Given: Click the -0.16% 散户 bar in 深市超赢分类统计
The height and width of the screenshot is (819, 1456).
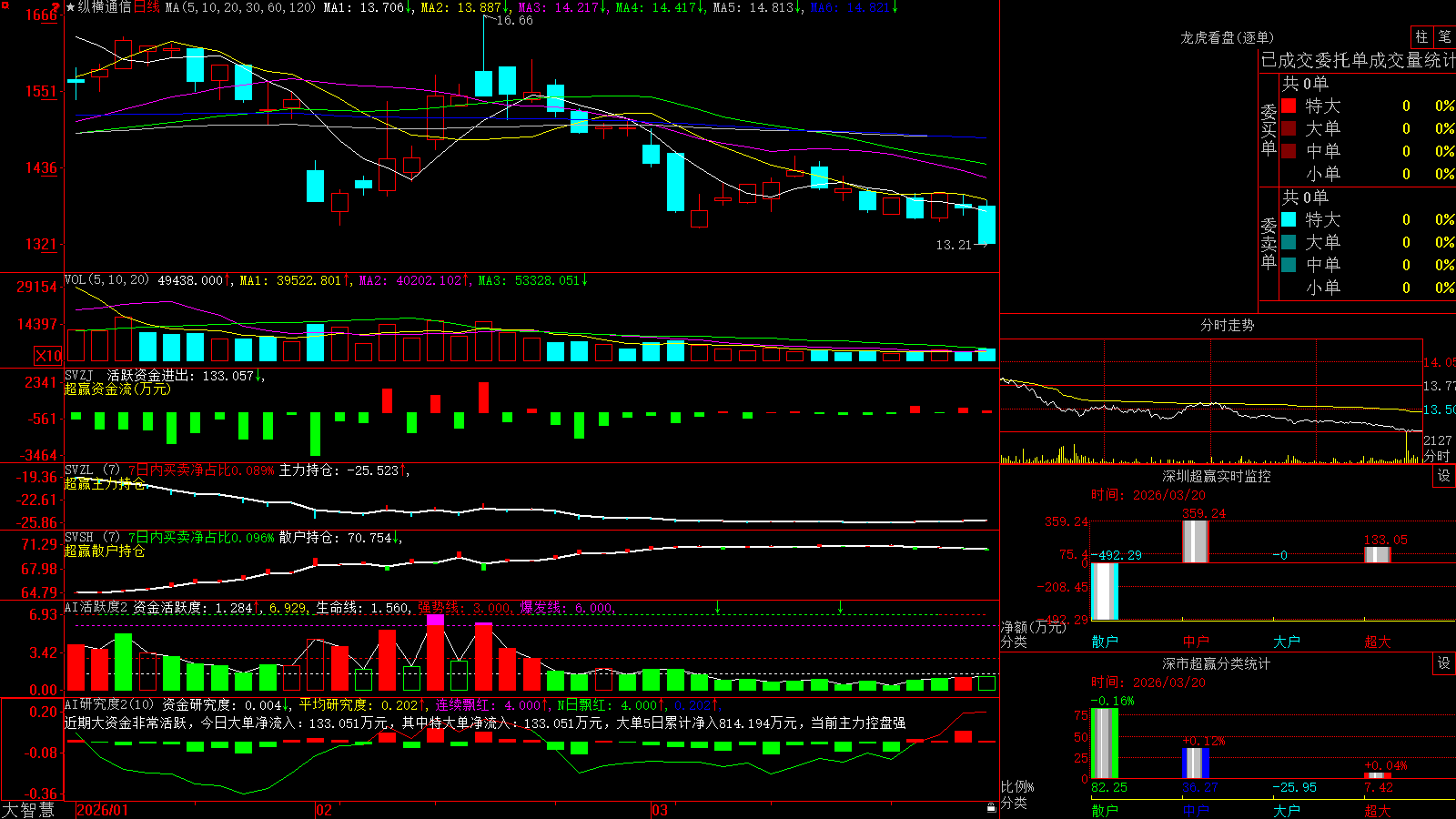Looking at the screenshot, I should (1105, 743).
